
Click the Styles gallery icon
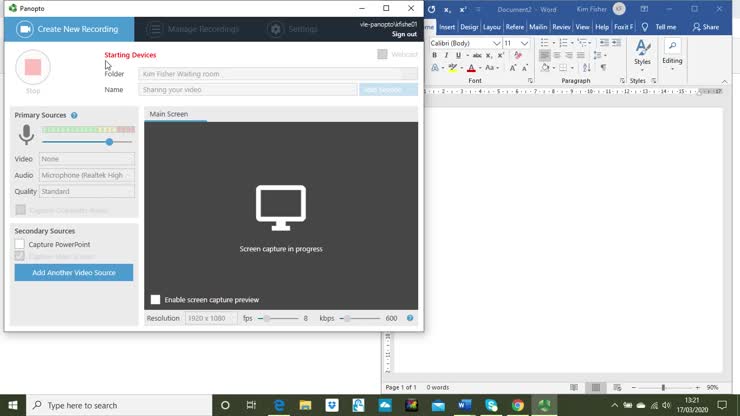[642, 51]
